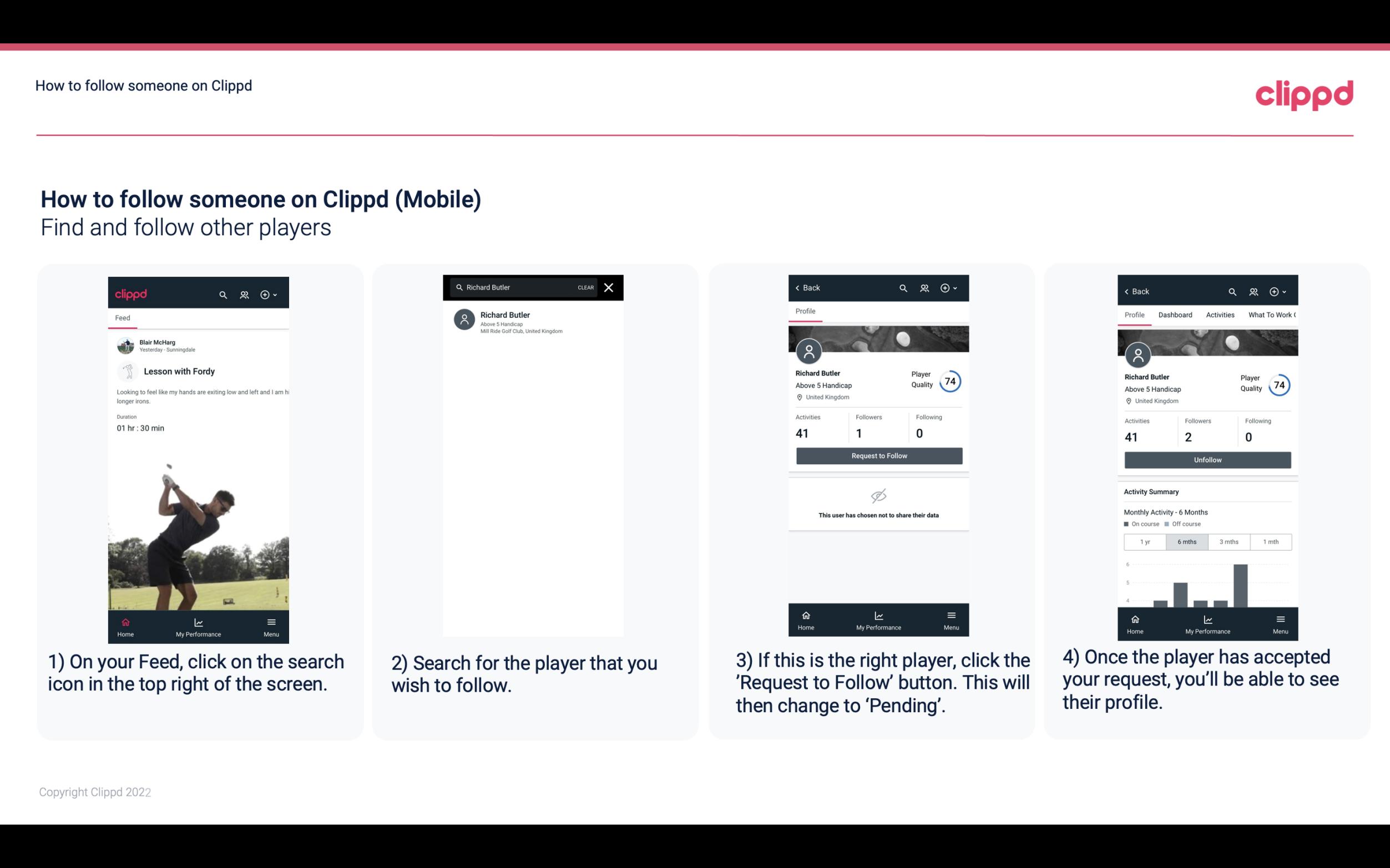Select the Profile tab on player page

[x=805, y=312]
